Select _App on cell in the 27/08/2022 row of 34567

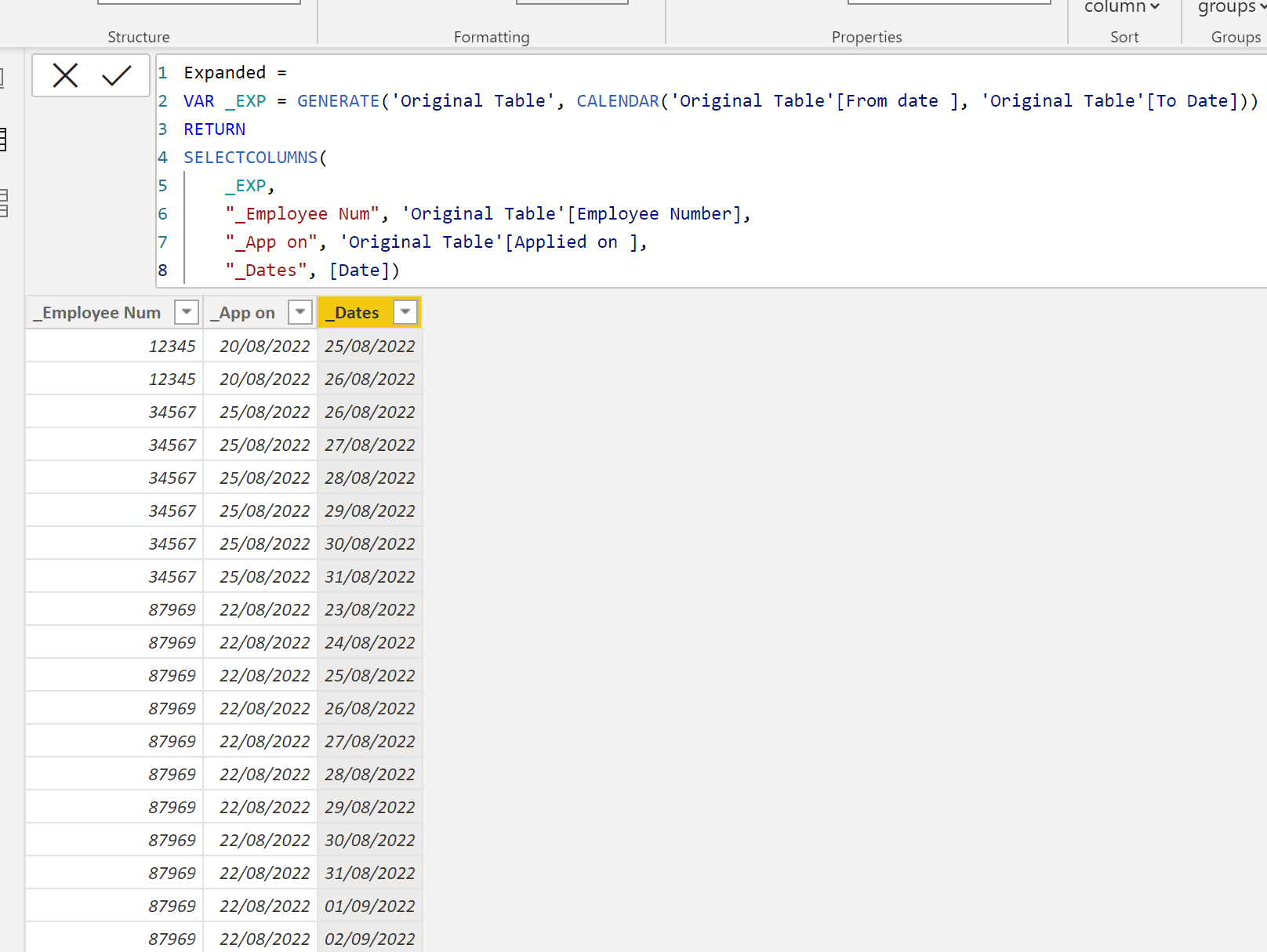point(260,445)
